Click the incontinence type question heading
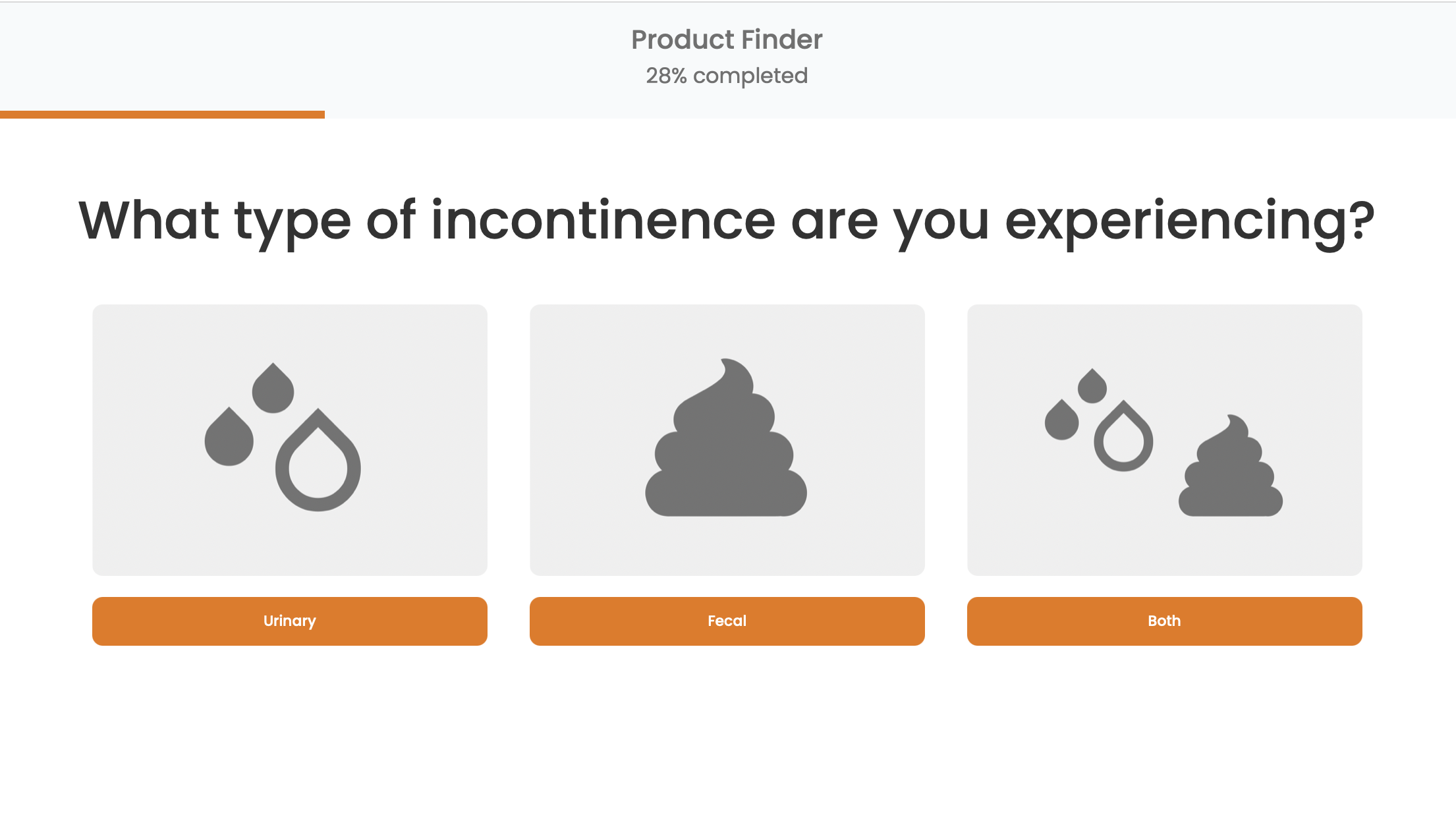This screenshot has width=1456, height=821. pos(727,221)
